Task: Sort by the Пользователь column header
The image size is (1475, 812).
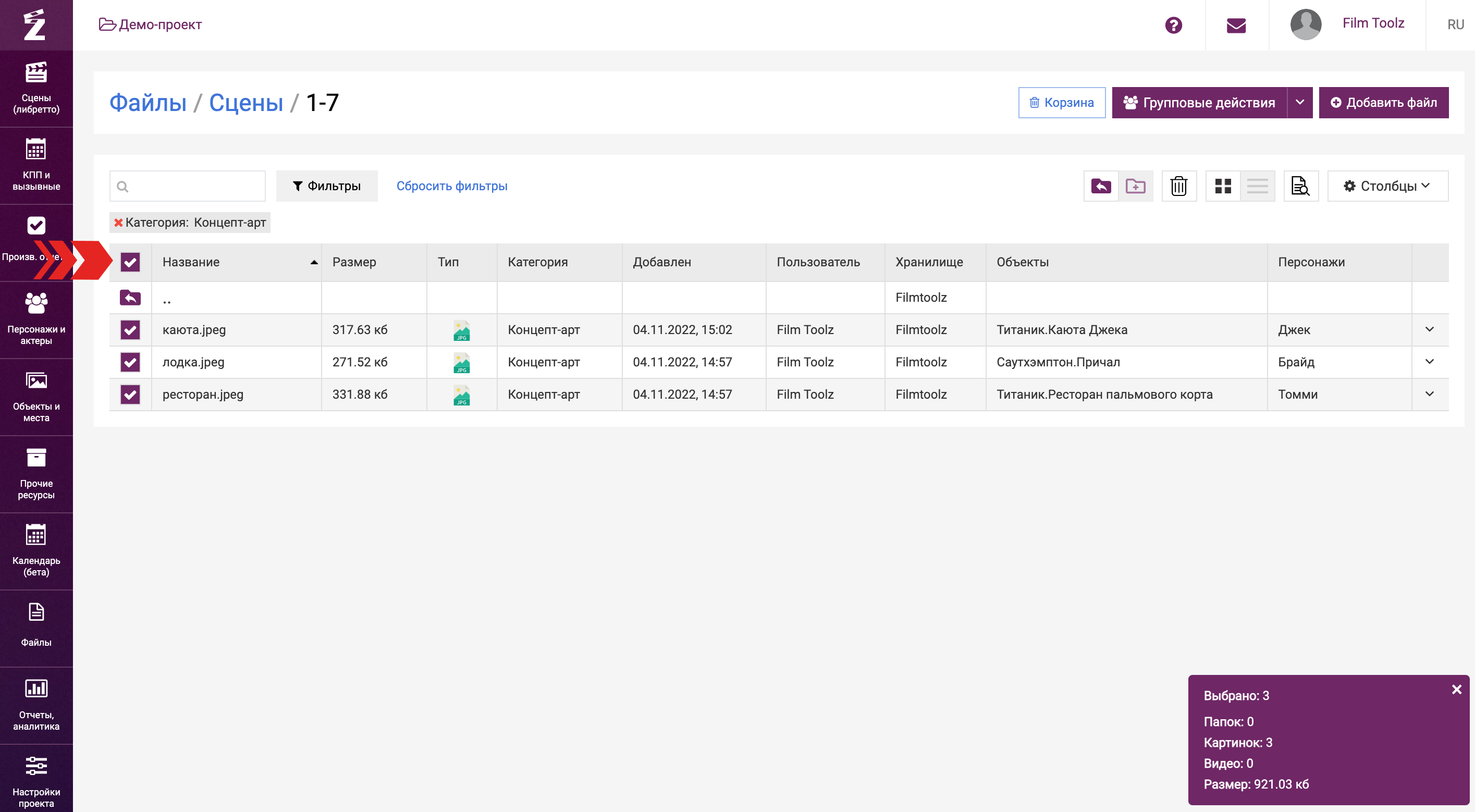Action: 825,262
